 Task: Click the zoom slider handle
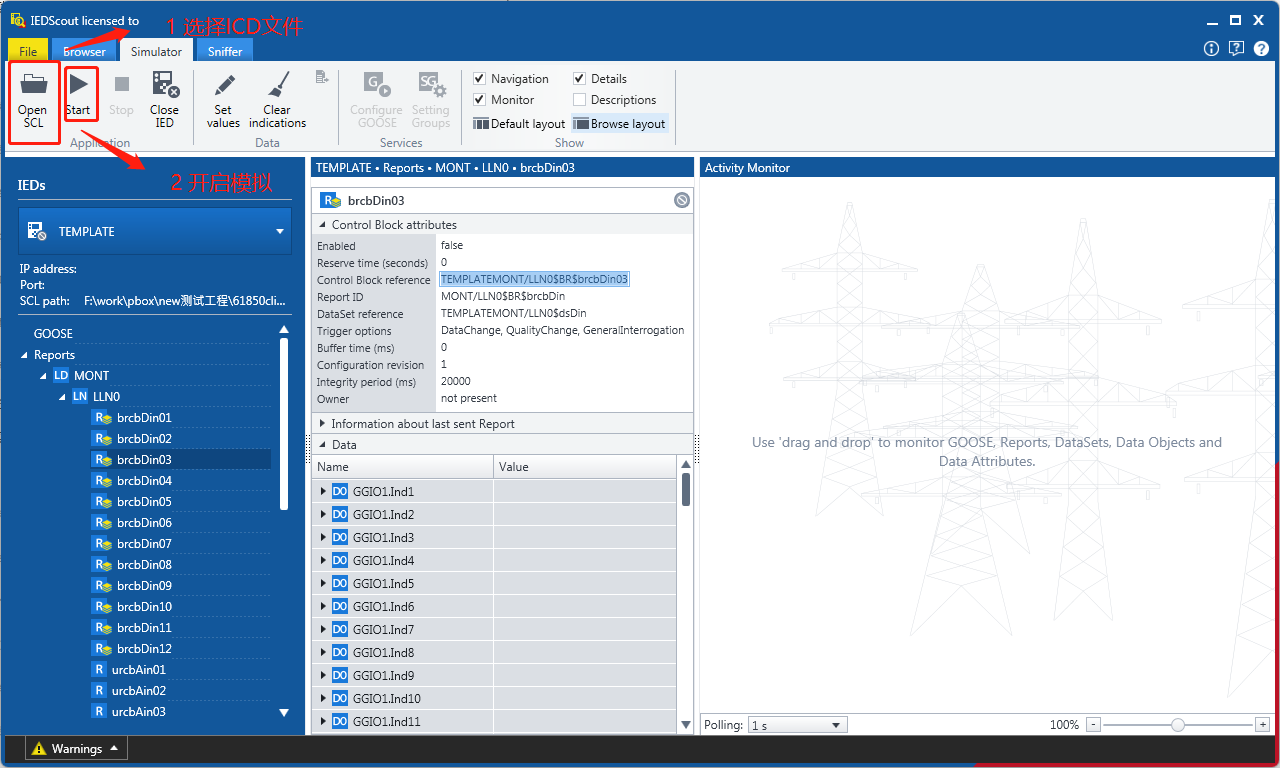(x=1178, y=725)
